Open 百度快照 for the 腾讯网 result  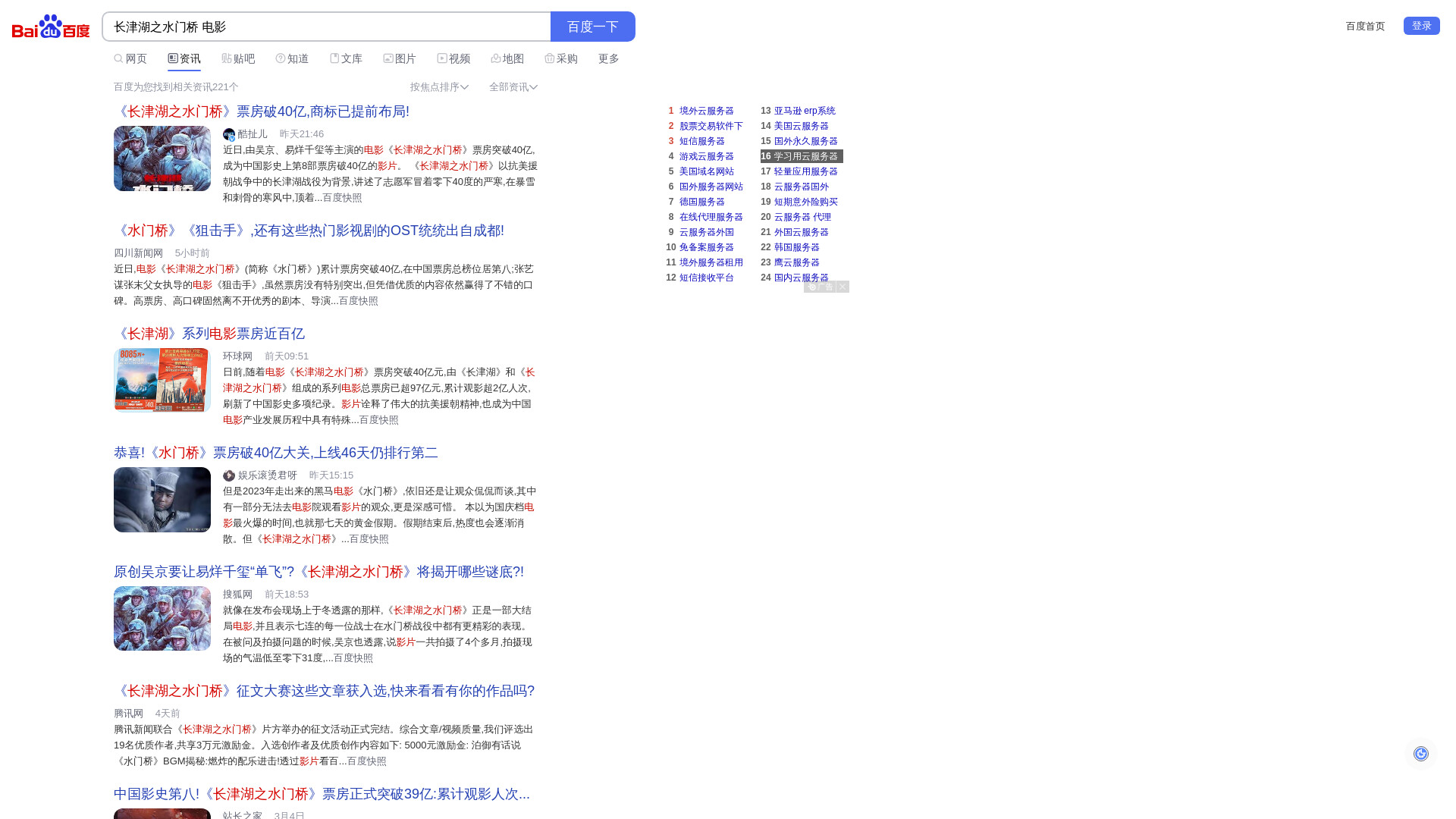tap(367, 761)
